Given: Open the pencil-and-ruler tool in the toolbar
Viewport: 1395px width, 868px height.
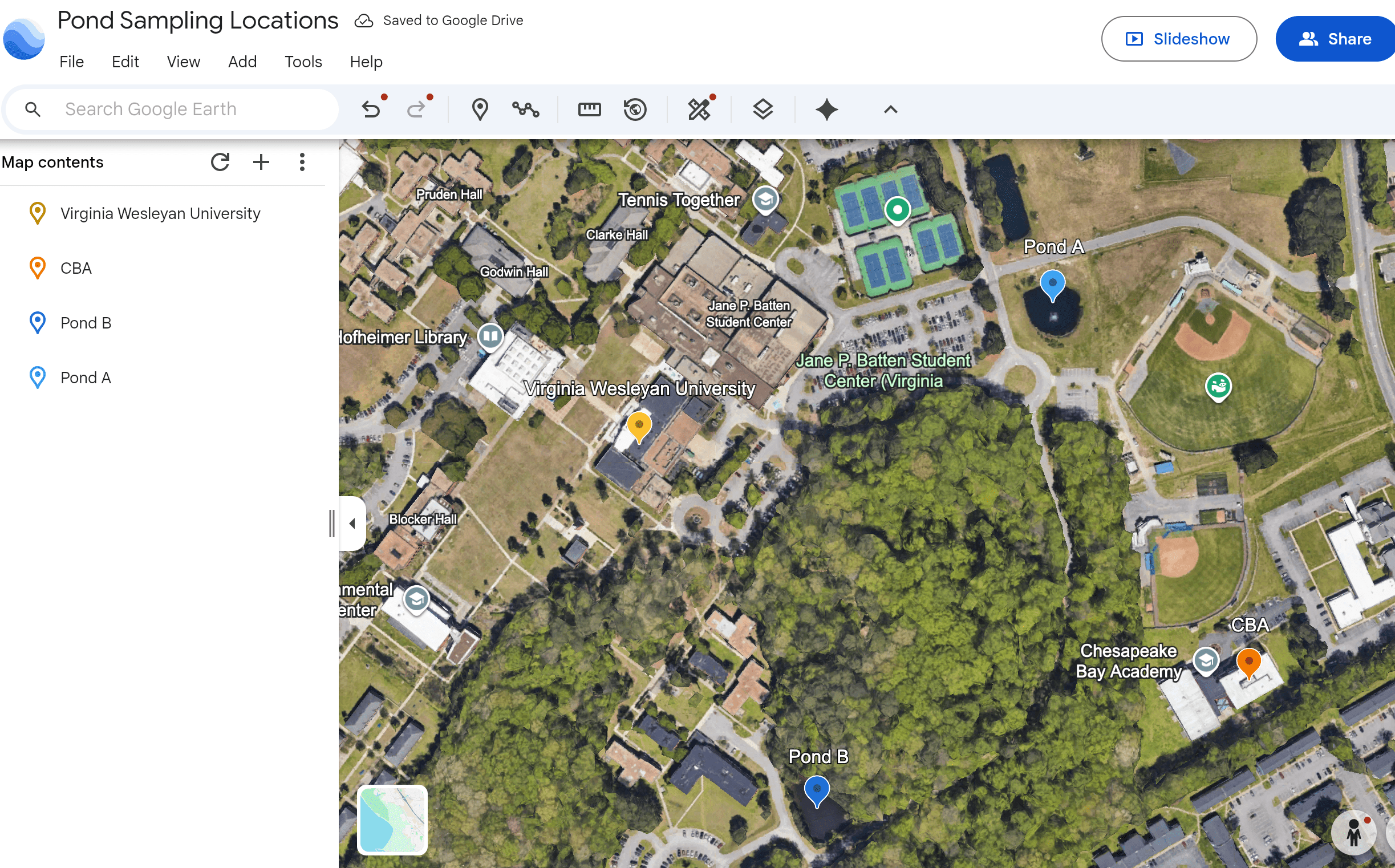Looking at the screenshot, I should [x=699, y=109].
